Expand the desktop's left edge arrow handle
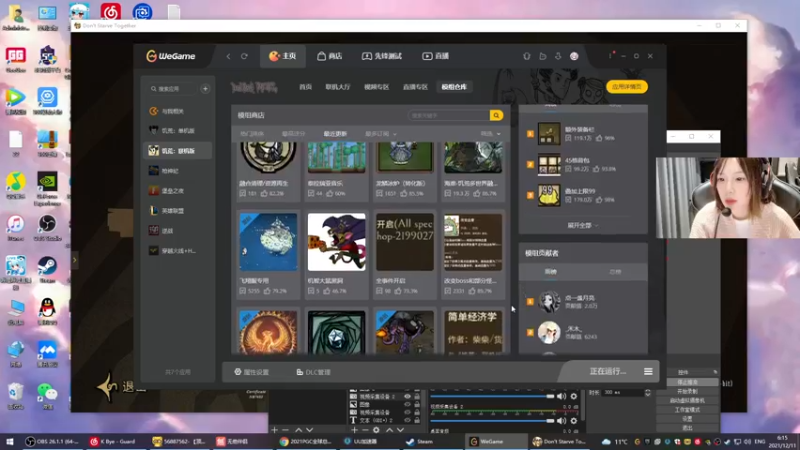This screenshot has height=450, width=800. (x=74, y=260)
